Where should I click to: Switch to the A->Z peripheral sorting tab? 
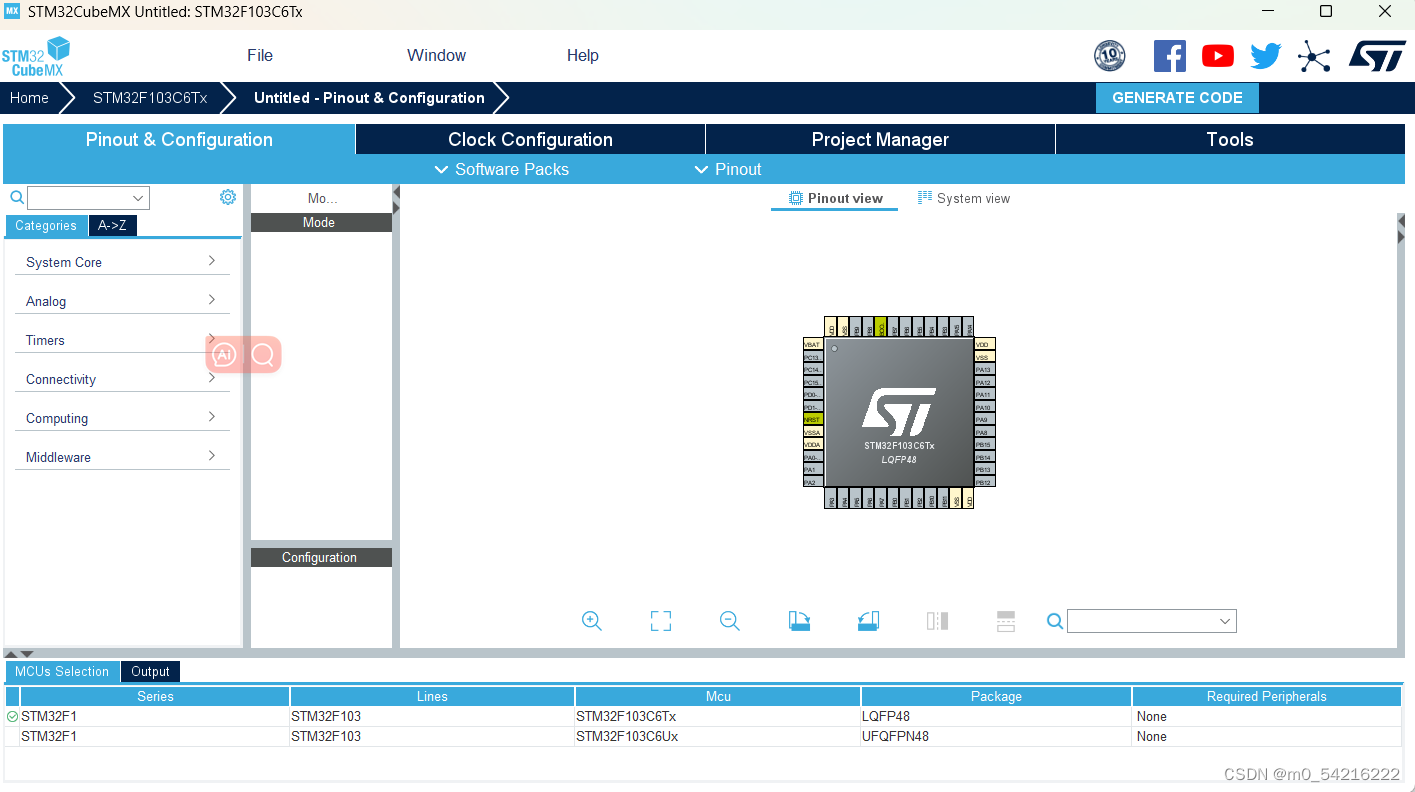point(111,225)
